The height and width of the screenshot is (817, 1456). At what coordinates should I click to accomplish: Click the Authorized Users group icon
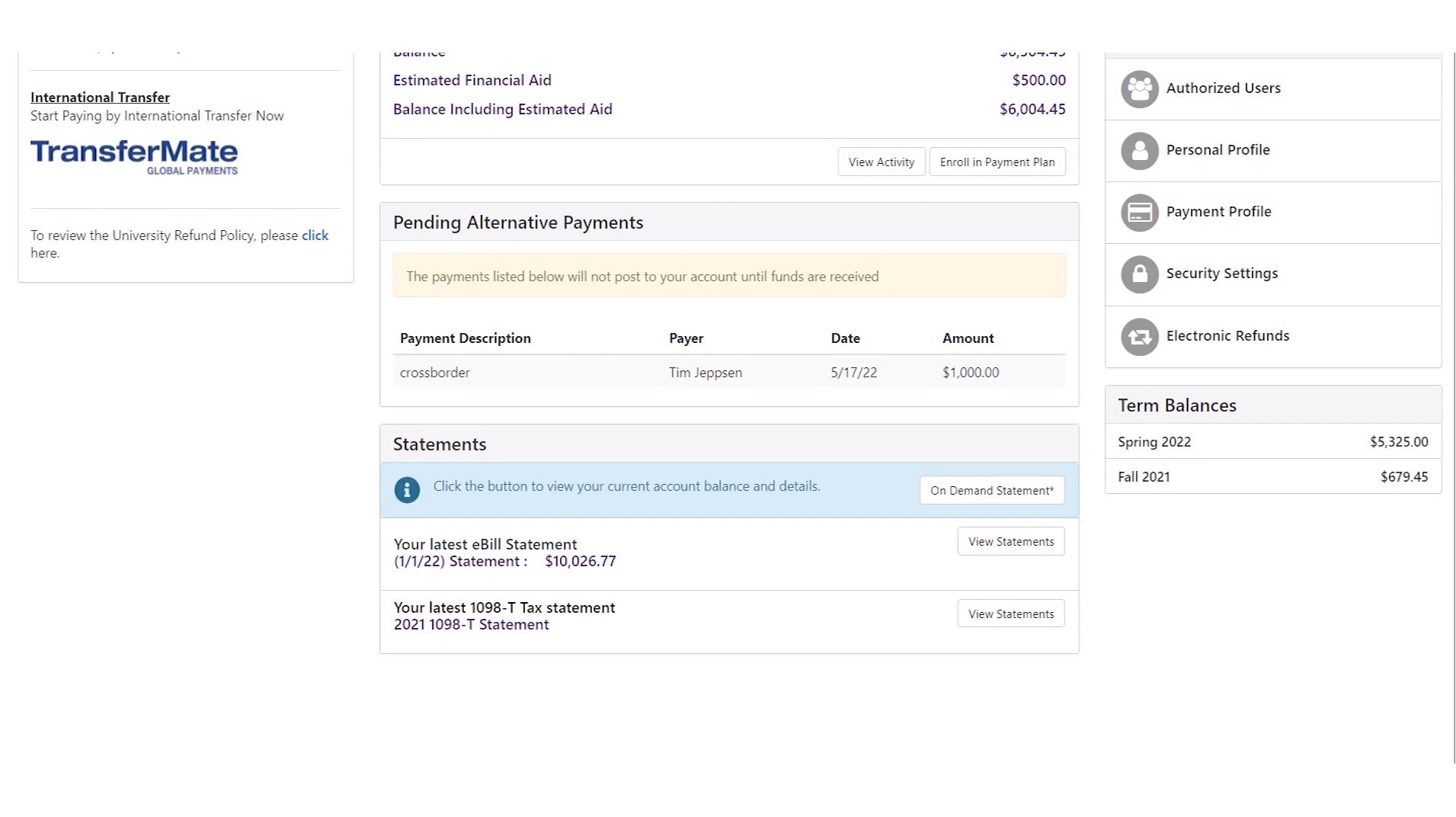point(1139,89)
